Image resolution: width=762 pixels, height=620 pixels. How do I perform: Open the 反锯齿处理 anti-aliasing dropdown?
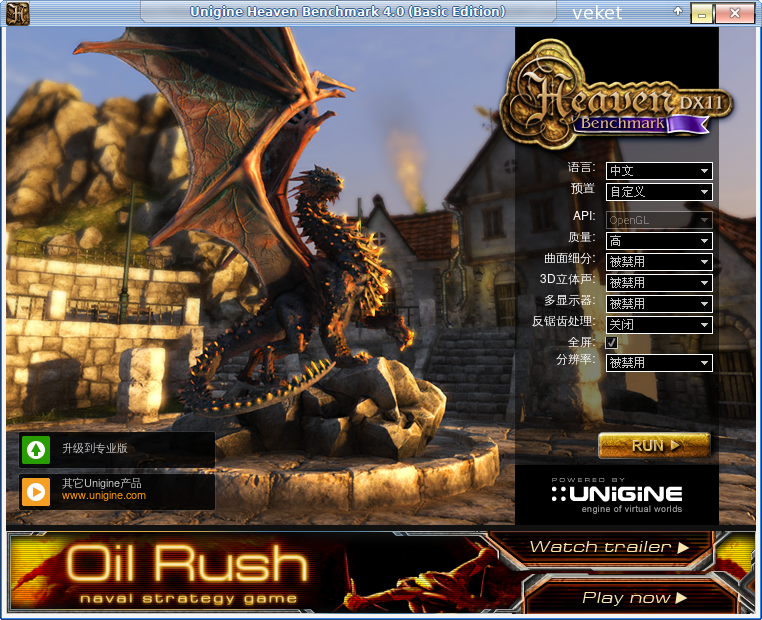659,325
